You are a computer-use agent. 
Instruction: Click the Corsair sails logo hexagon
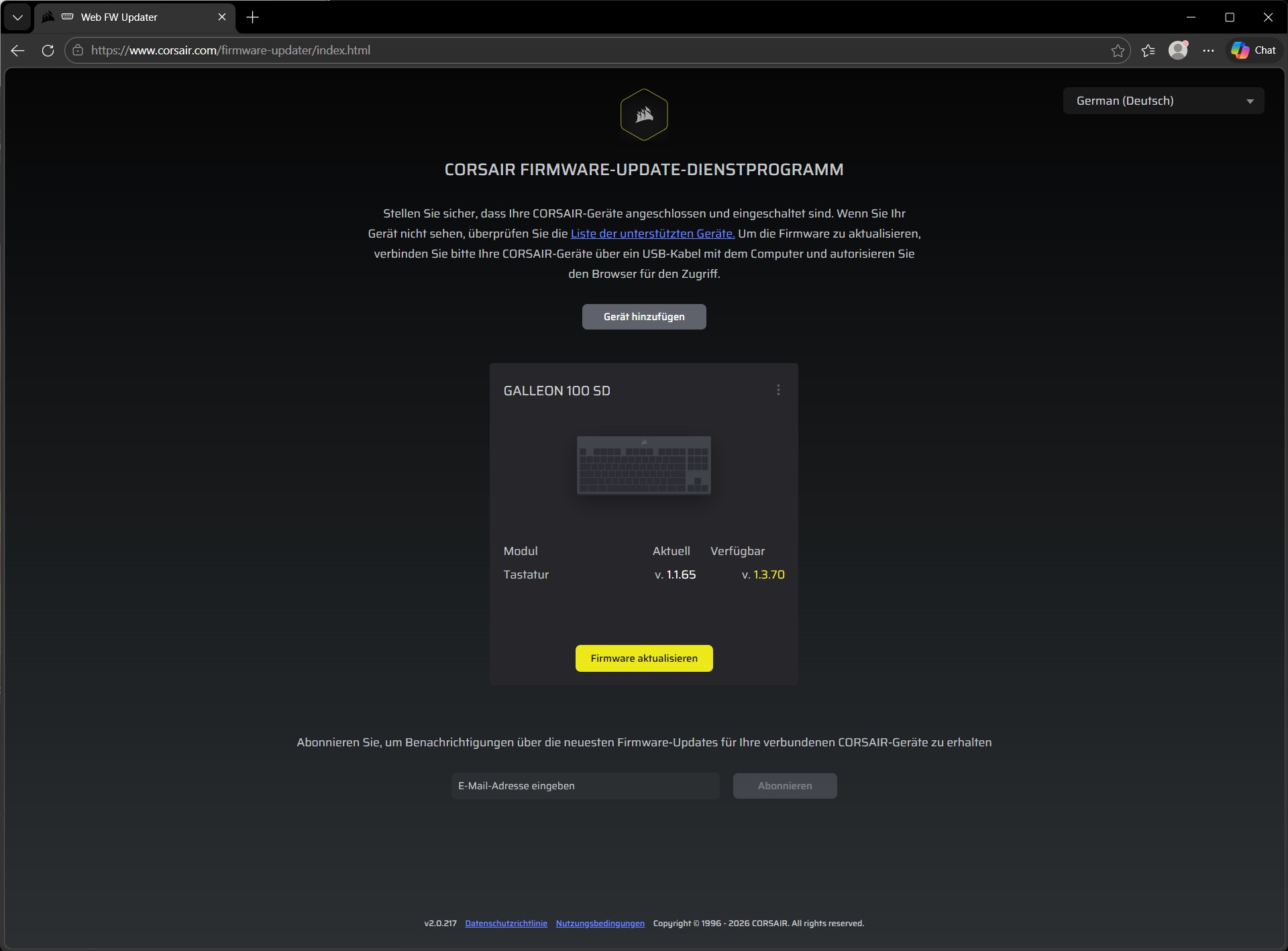pyautogui.click(x=644, y=115)
